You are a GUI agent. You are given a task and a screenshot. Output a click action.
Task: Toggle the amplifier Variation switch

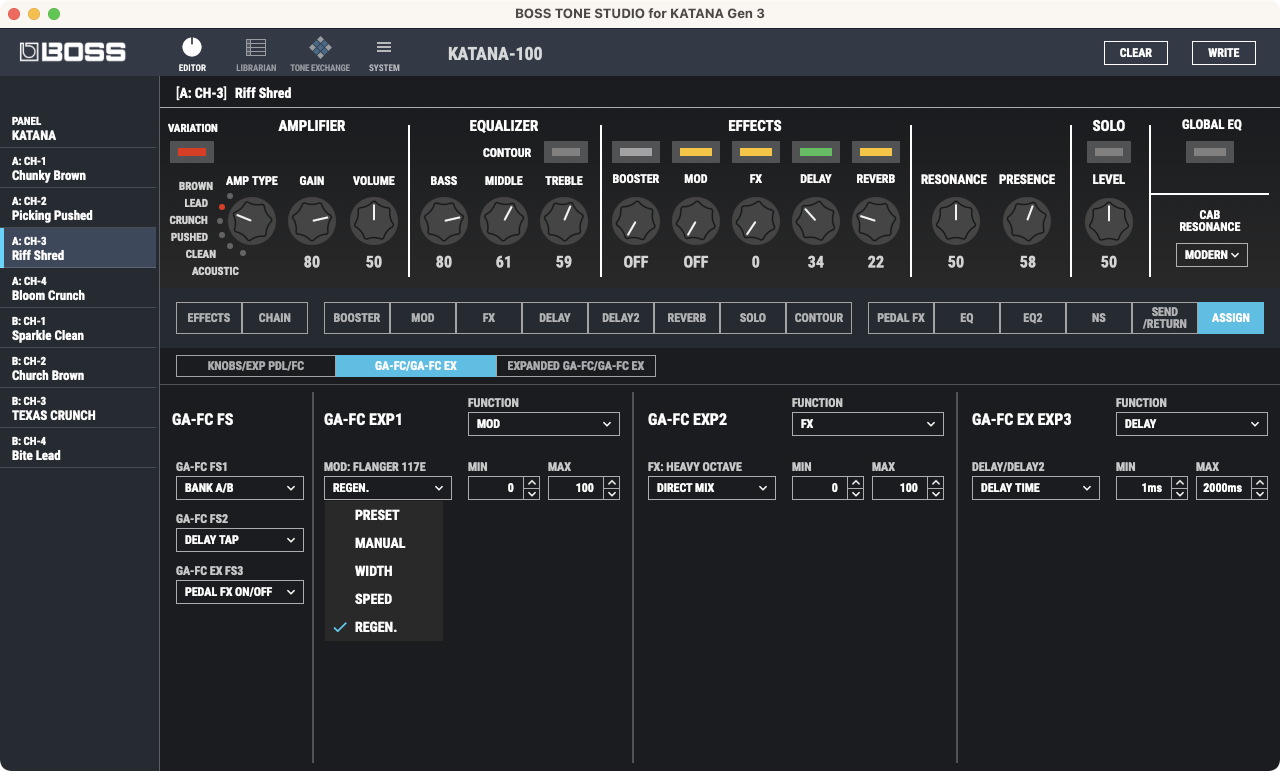(192, 152)
